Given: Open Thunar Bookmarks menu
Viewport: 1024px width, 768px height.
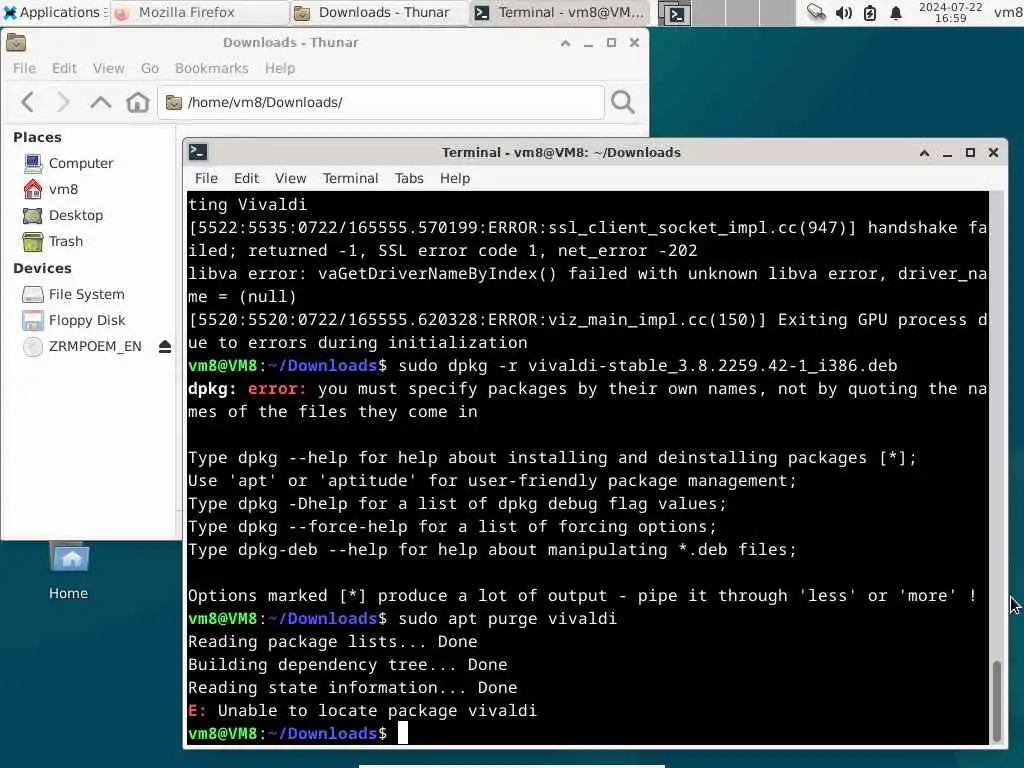Looking at the screenshot, I should pos(212,69).
